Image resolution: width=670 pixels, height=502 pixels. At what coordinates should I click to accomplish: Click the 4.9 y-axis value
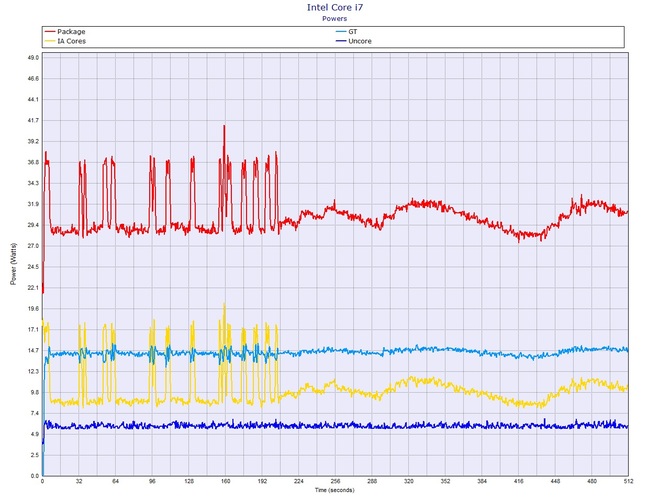coord(35,434)
